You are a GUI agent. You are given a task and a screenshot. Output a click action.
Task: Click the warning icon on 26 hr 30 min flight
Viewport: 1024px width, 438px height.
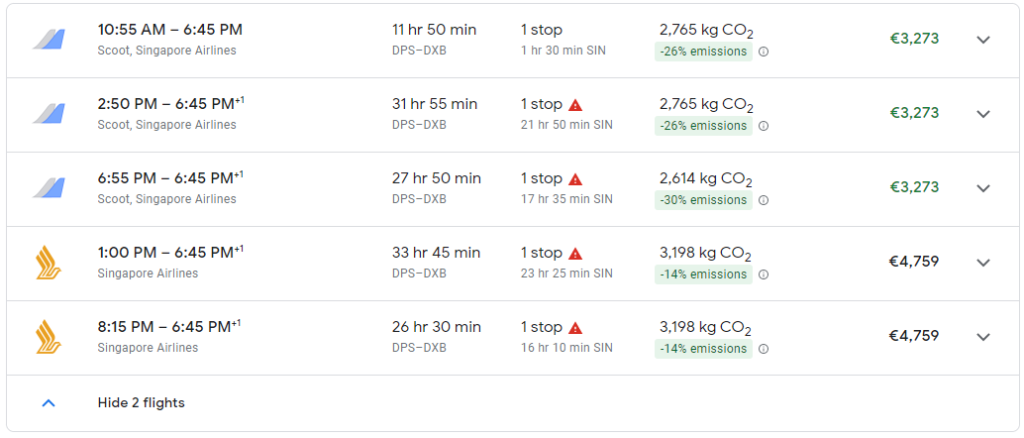pos(575,328)
